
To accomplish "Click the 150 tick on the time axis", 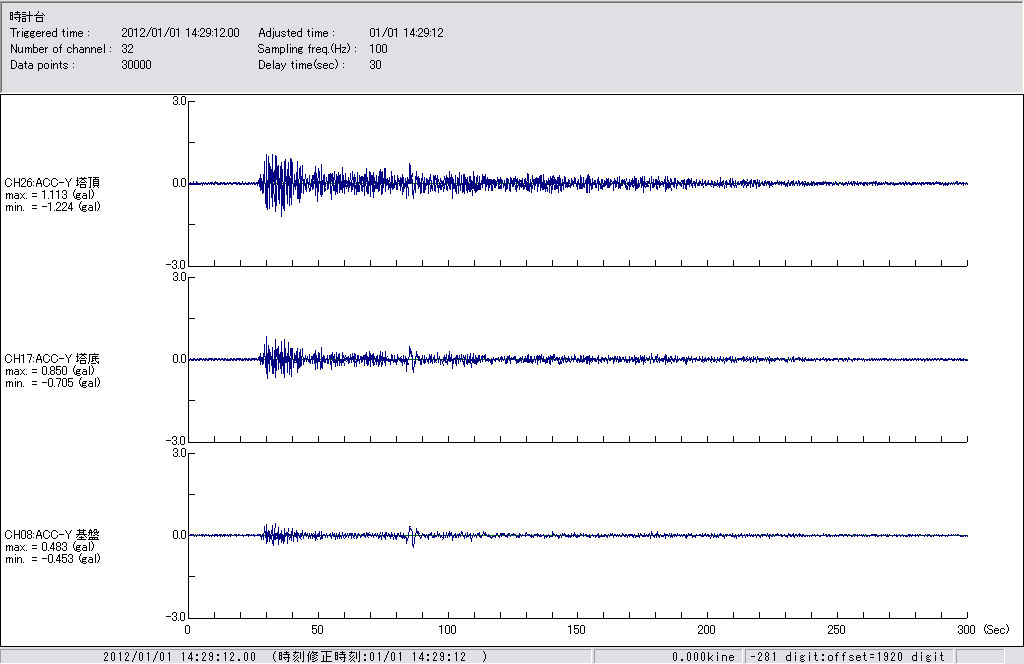I will 577,630.
